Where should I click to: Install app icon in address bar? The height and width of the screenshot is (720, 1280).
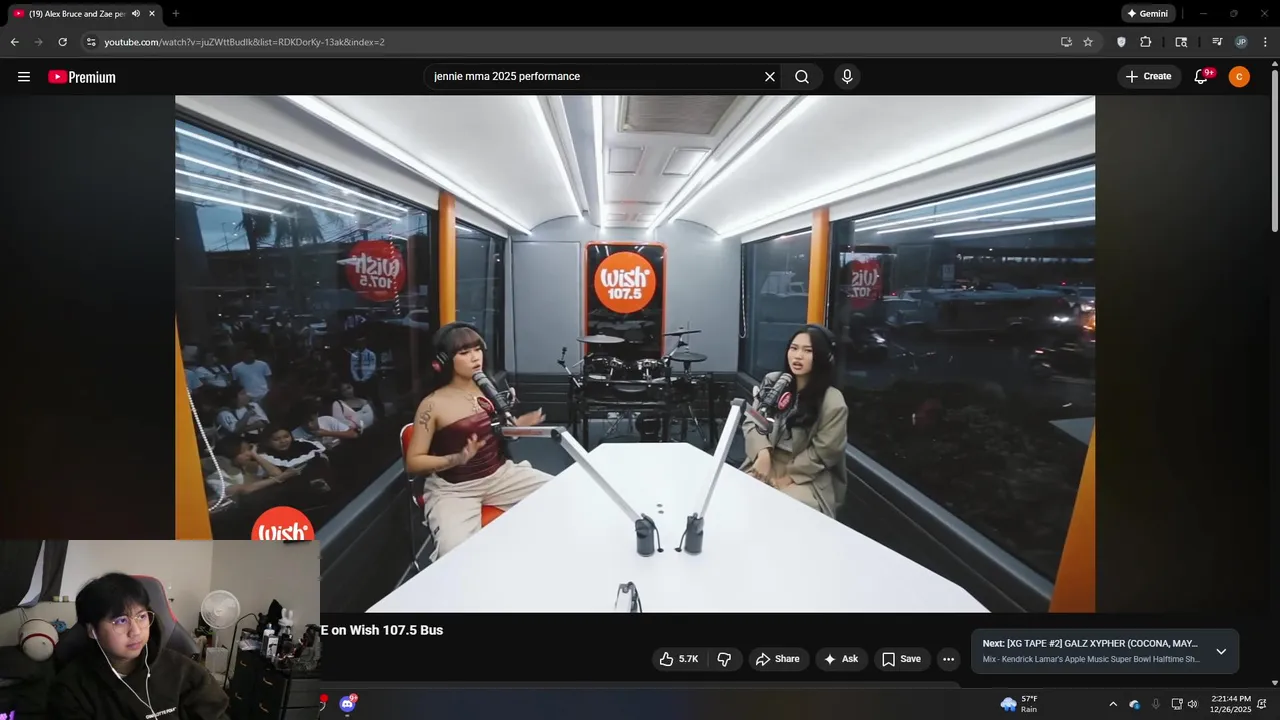[1066, 42]
